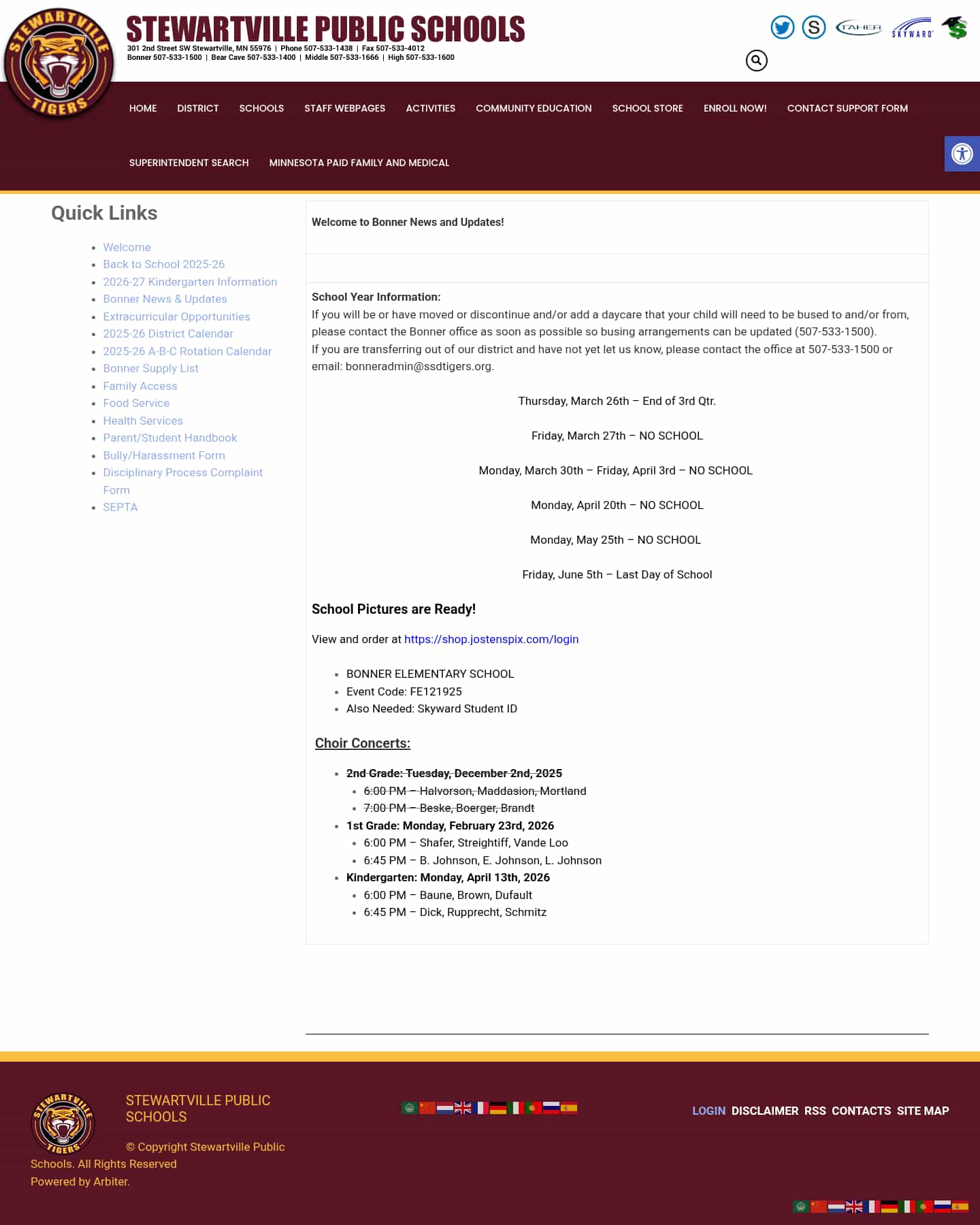The width and height of the screenshot is (980, 1225).
Task: Follow the shop.jostenspix.com/login link
Action: pos(491,639)
